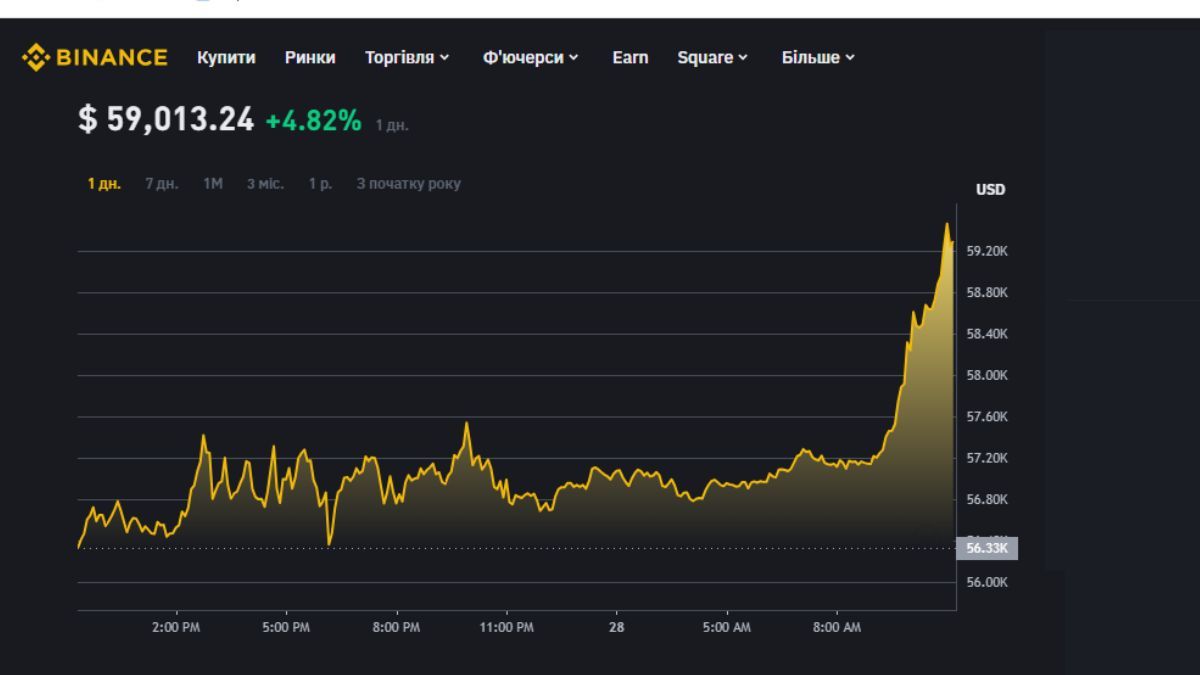
Task: Open the Ринки page
Action: 309,58
